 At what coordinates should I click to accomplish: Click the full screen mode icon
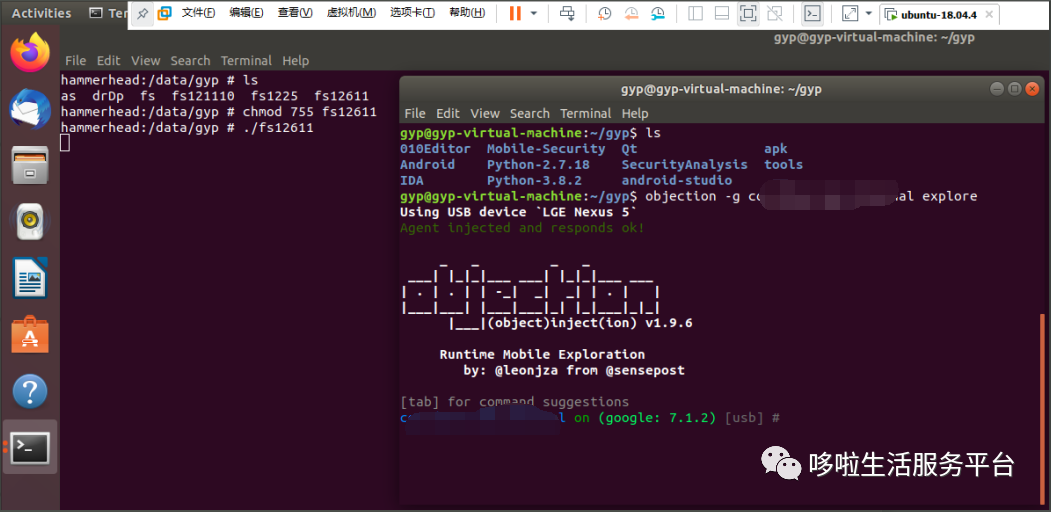[x=748, y=13]
